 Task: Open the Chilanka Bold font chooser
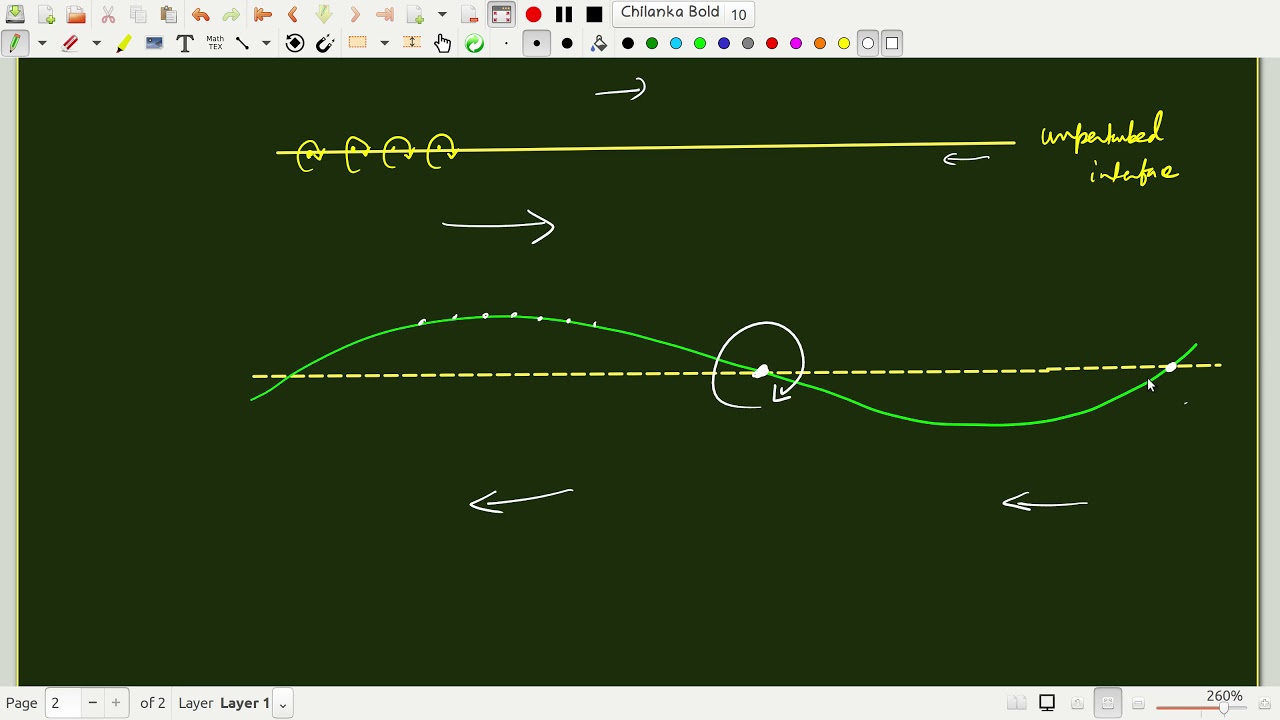click(684, 14)
